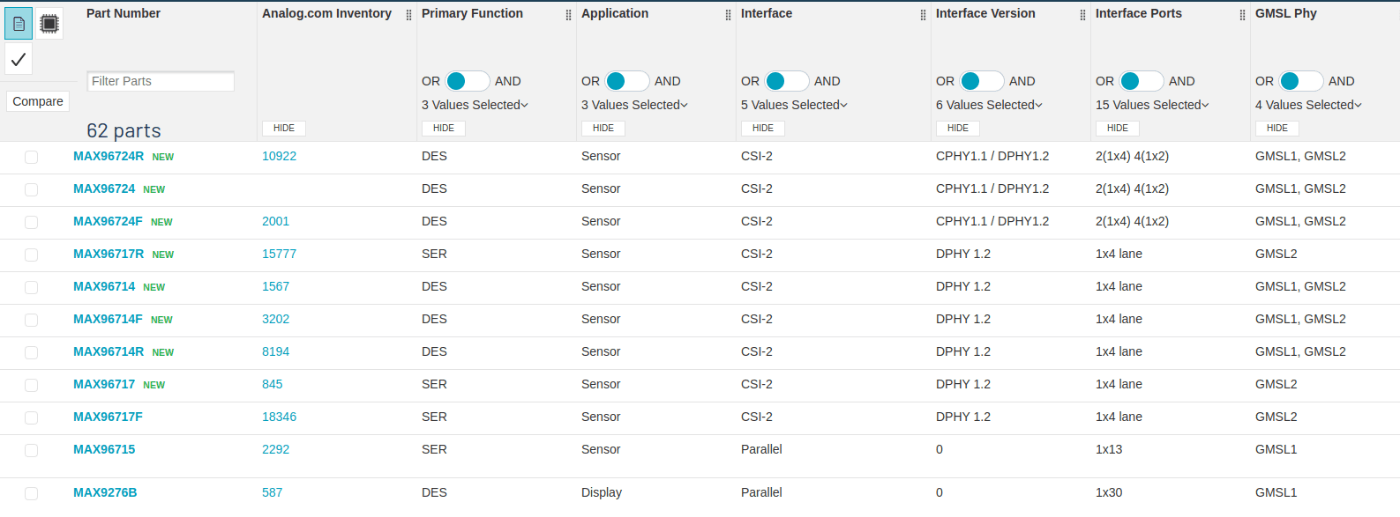Click inventory count 587
Image resolution: width=1400 pixels, height=517 pixels.
(272, 492)
